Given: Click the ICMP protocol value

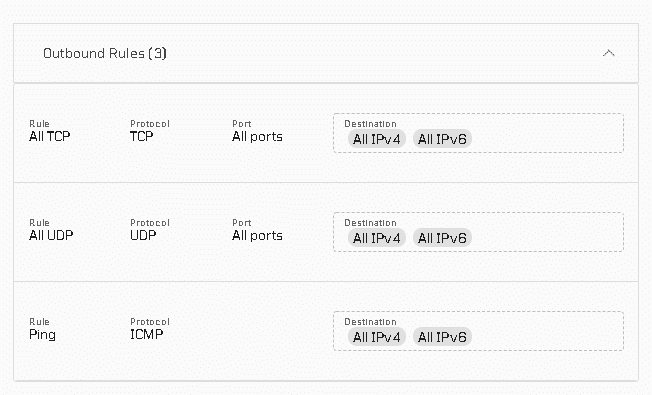Looking at the screenshot, I should click(x=147, y=334).
